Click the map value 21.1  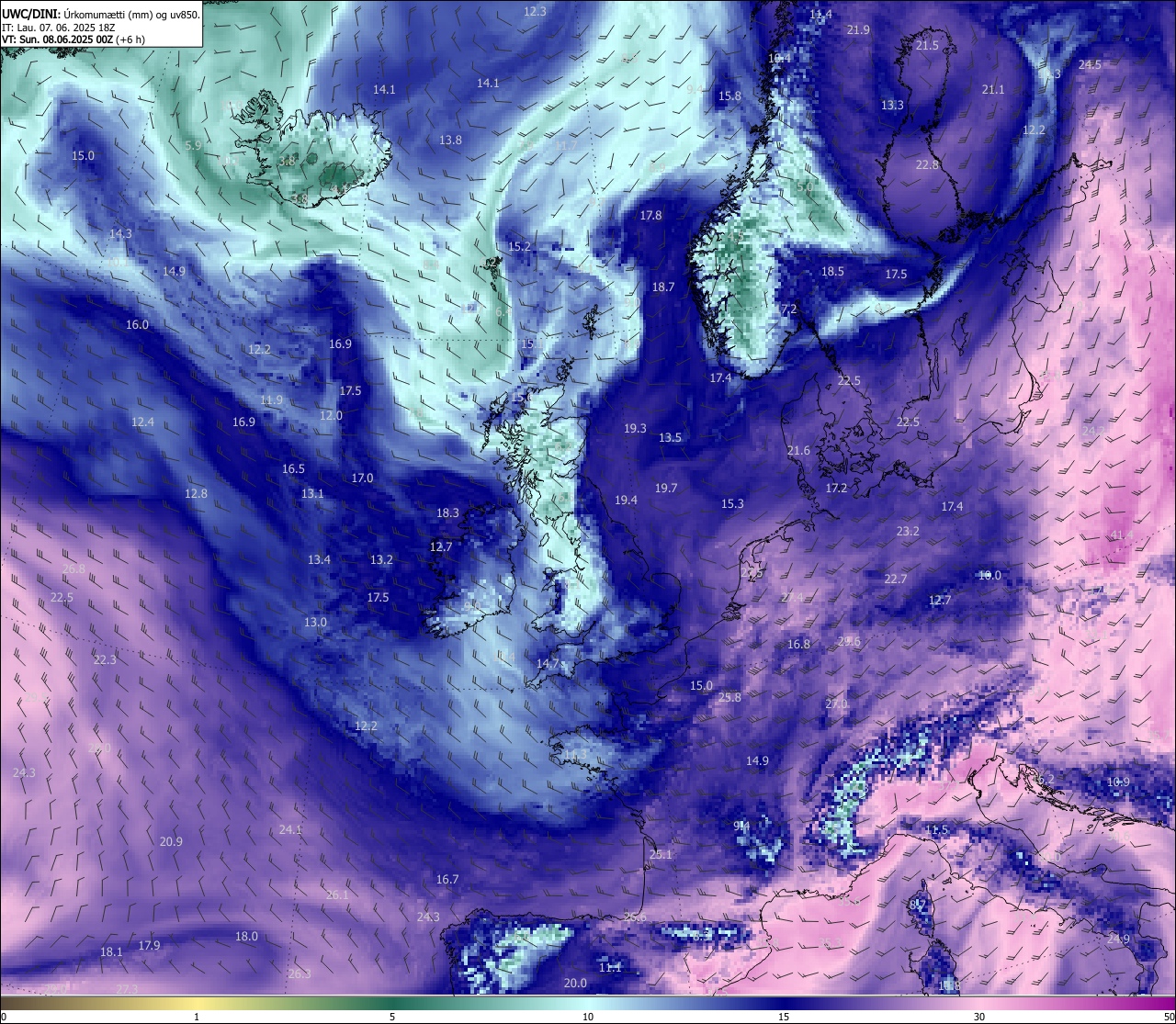993,89
